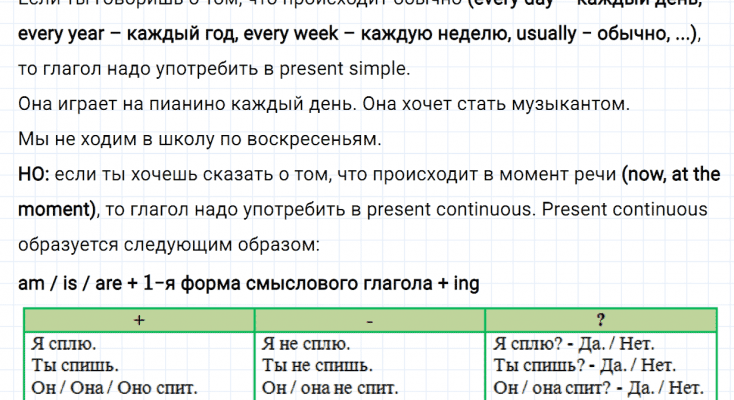Click the sentence "Она хочет стать музыкантом."

pos(495,104)
